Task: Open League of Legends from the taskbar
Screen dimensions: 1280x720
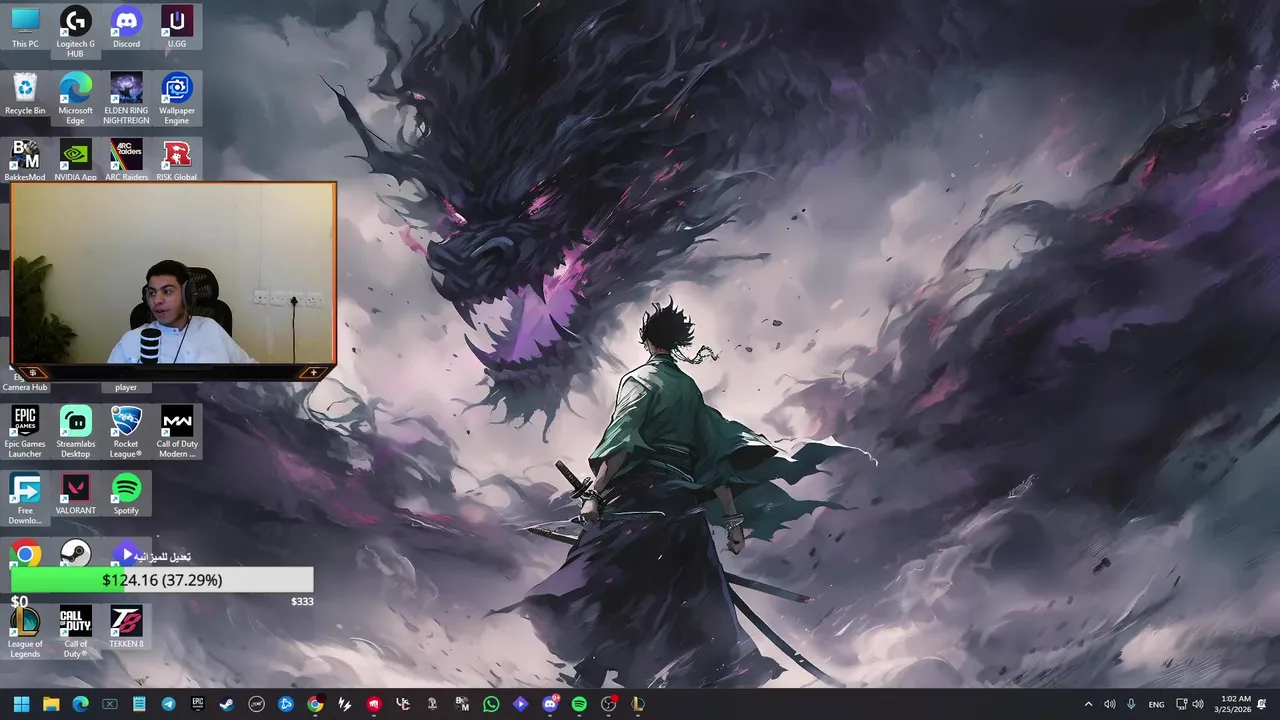Action: coord(638,704)
